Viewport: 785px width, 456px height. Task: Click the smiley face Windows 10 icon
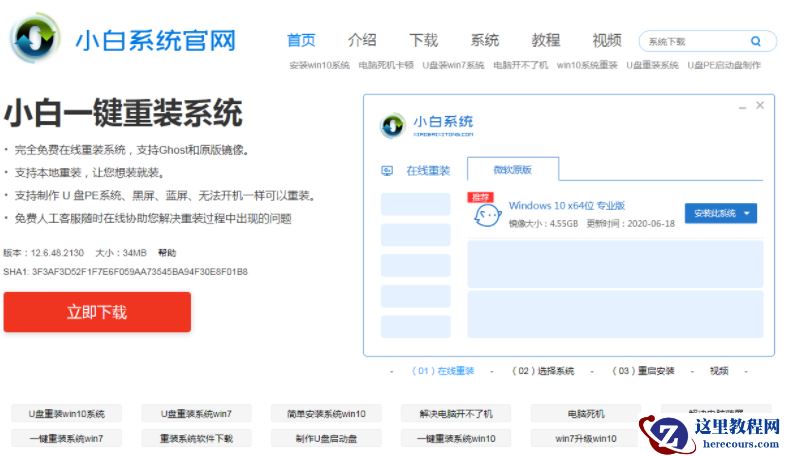(x=487, y=216)
